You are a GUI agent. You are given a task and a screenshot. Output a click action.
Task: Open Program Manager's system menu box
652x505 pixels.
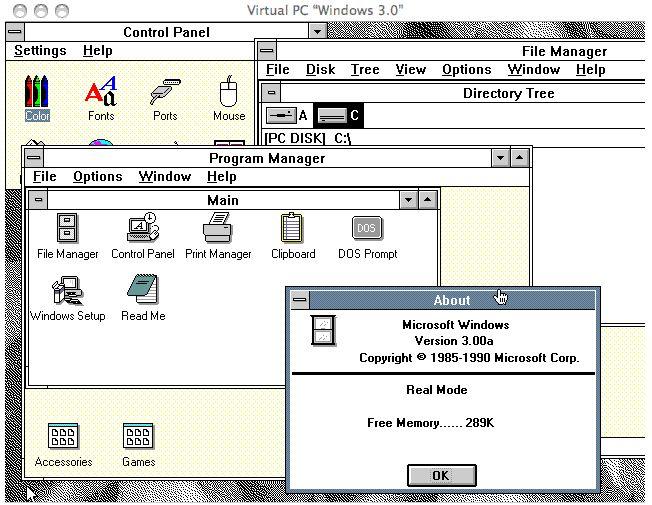(x=34, y=158)
